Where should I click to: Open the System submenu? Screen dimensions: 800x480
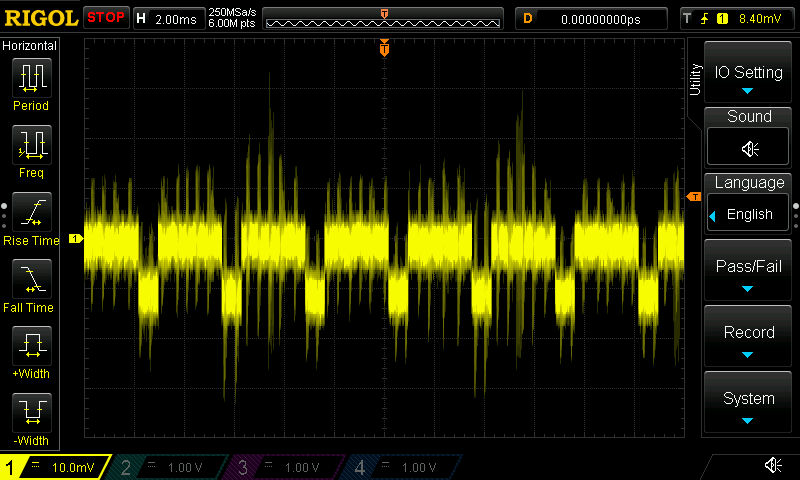point(749,403)
